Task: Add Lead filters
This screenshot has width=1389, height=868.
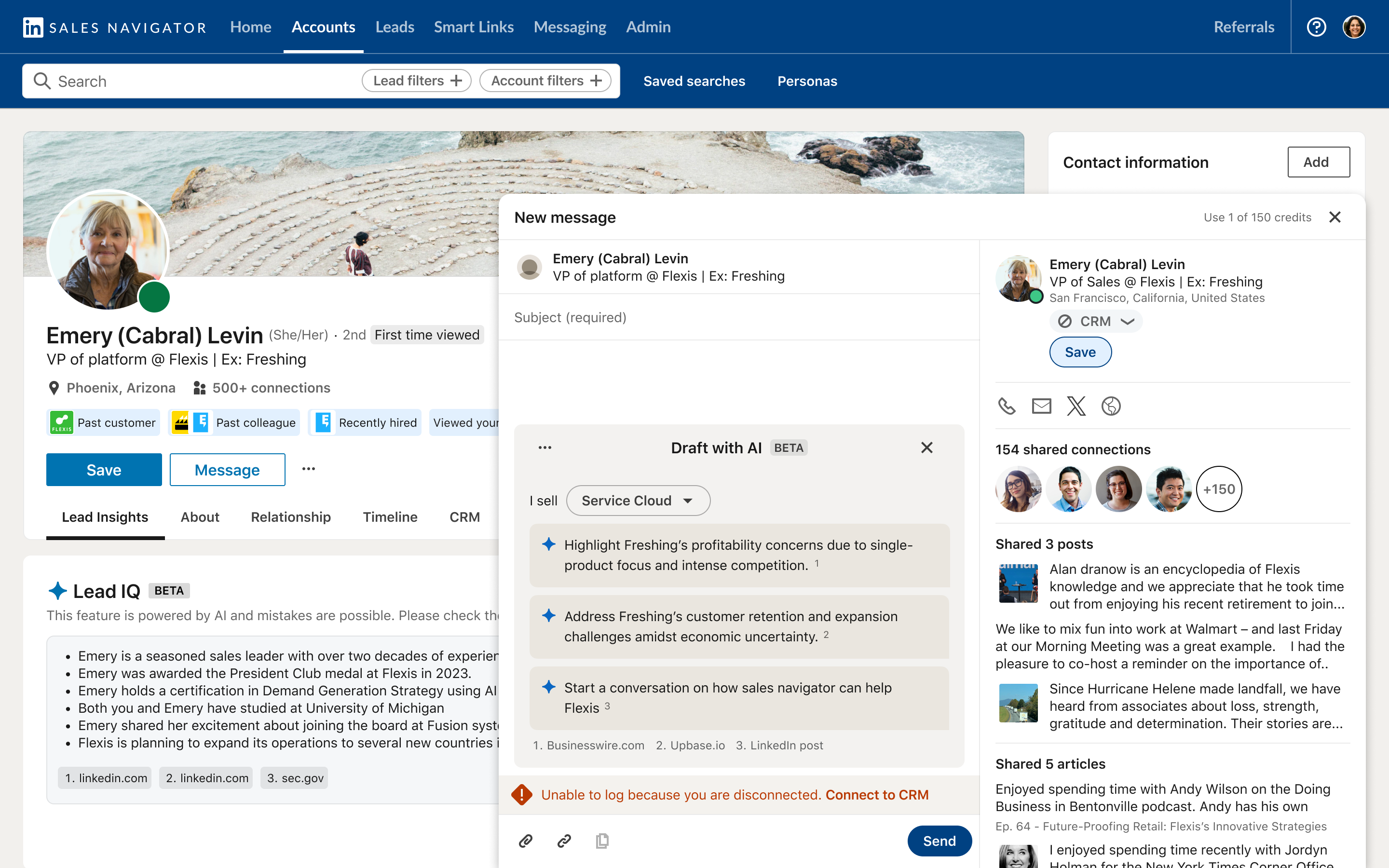Action: (417, 81)
